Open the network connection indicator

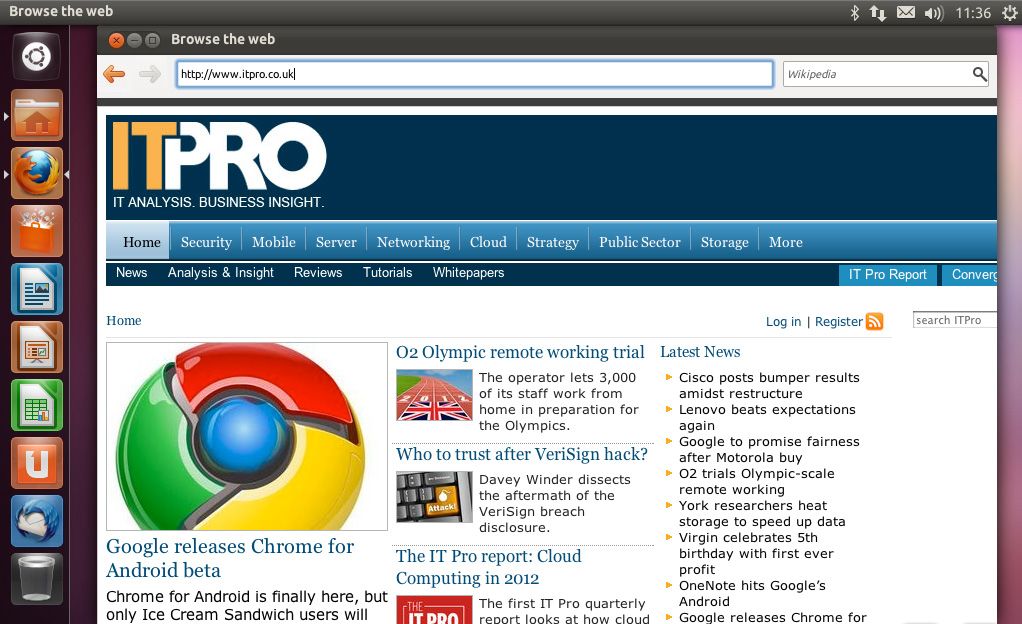pos(878,12)
